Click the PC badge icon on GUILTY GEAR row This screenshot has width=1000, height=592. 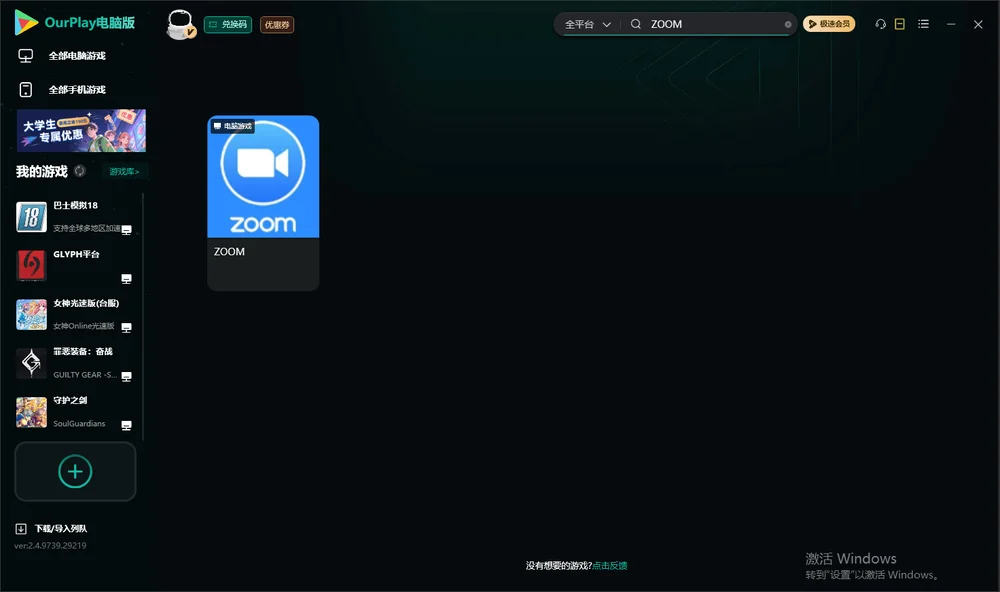tap(126, 376)
